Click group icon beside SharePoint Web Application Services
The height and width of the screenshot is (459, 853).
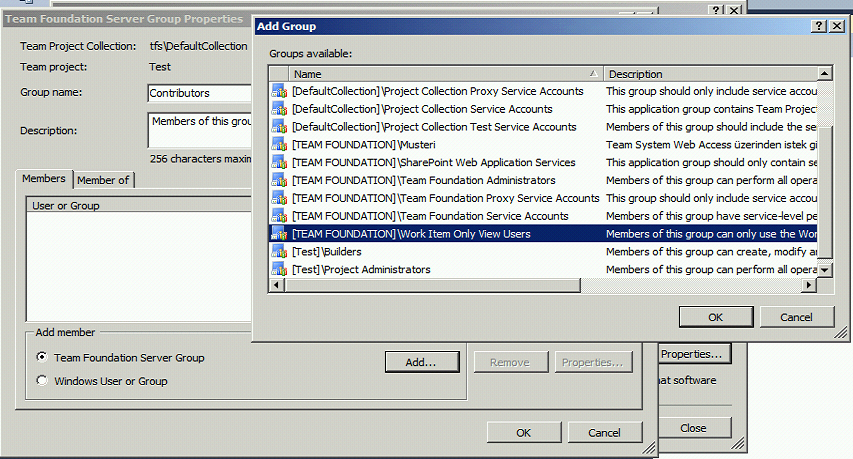tap(279, 163)
